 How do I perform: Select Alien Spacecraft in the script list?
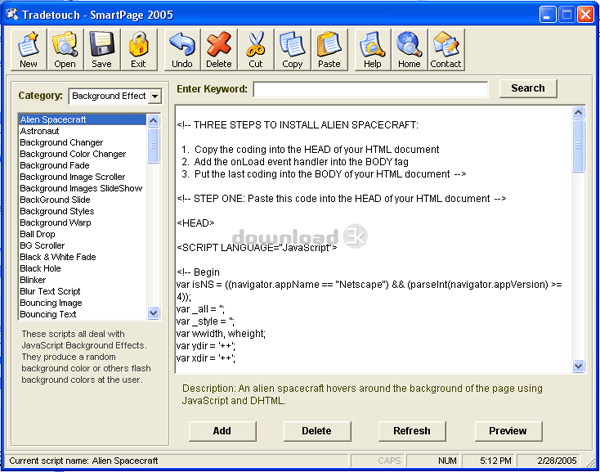click(x=82, y=119)
